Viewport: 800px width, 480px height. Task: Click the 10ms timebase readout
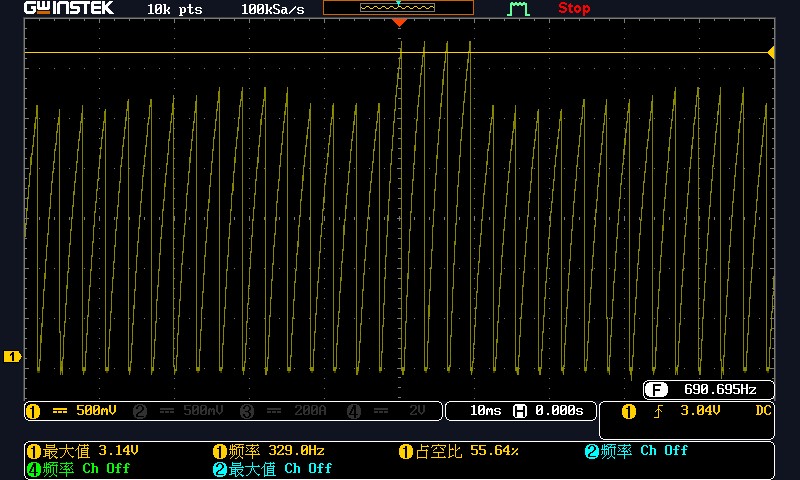485,411
